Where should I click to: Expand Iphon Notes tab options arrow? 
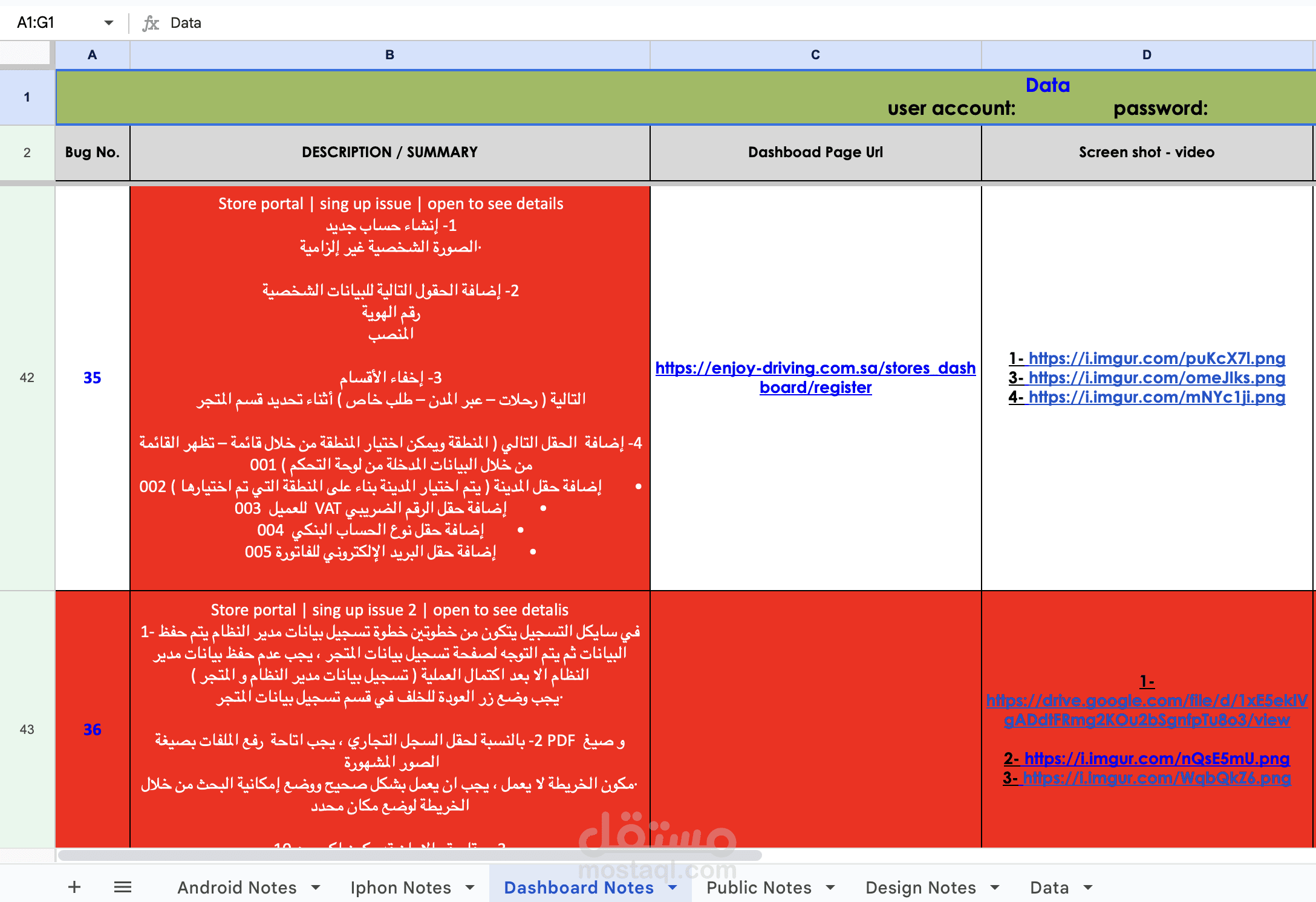[470, 887]
